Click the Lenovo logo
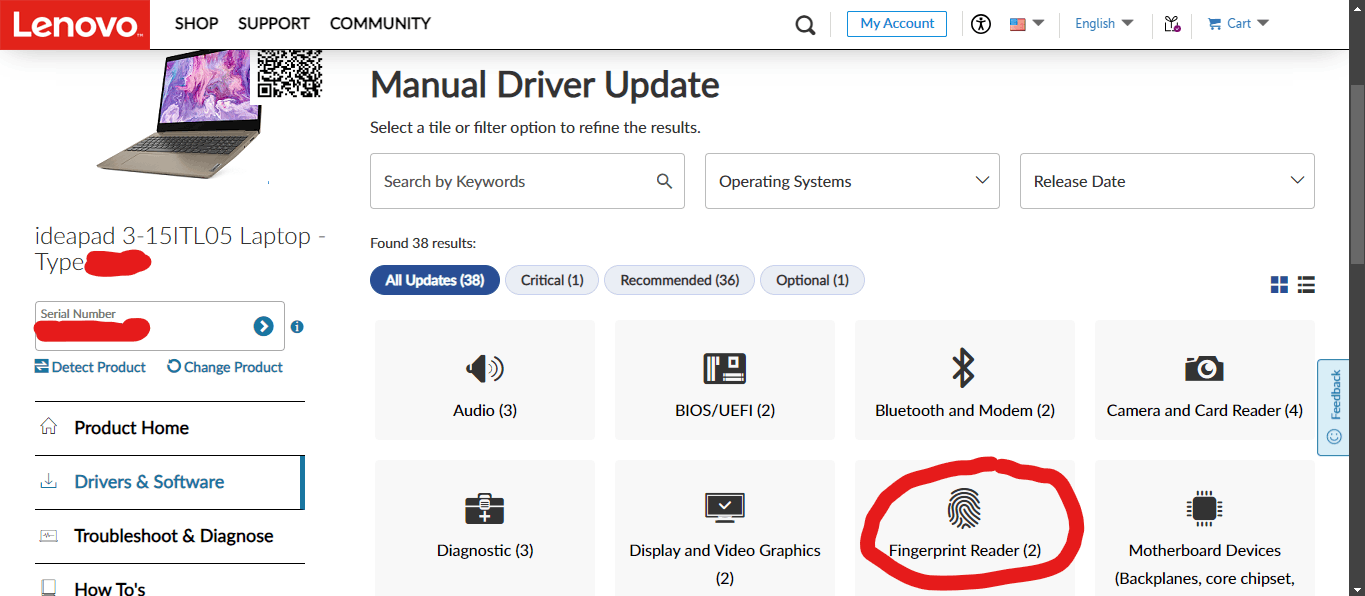The width and height of the screenshot is (1365, 596). [x=75, y=24]
